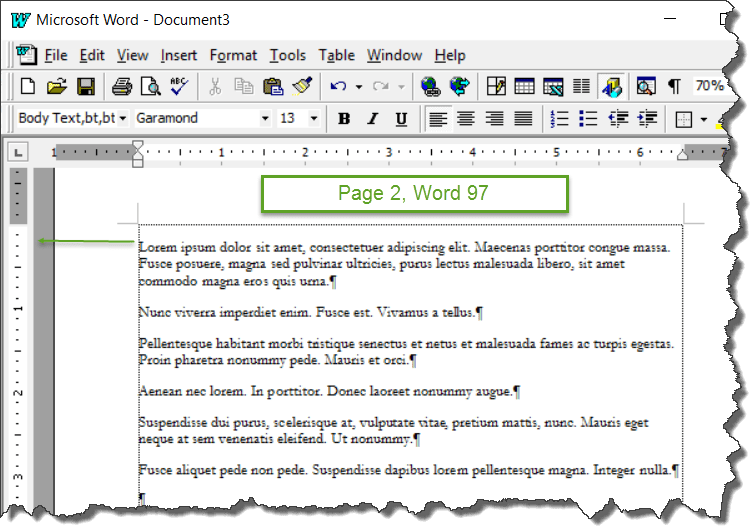Open a file with folder icon
751x528 pixels.
point(57,87)
